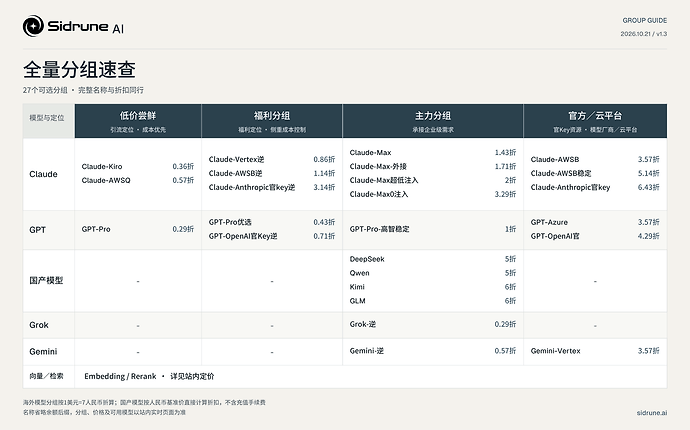Click the subtitle starting with 27个可选分组

point(83,90)
